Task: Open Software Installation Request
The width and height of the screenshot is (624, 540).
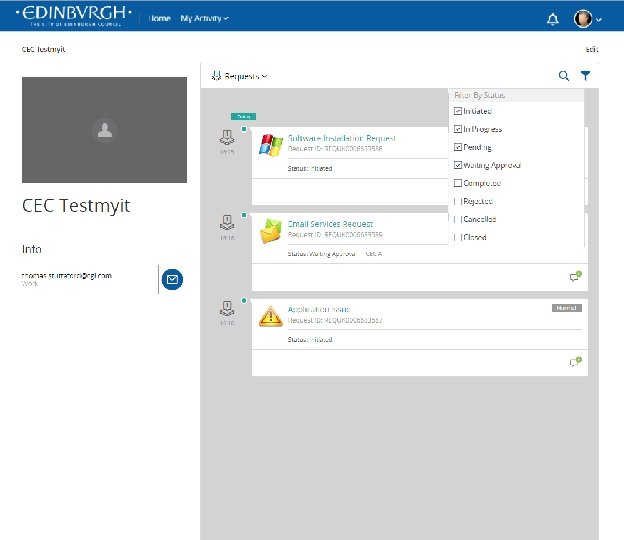Action: [x=341, y=138]
